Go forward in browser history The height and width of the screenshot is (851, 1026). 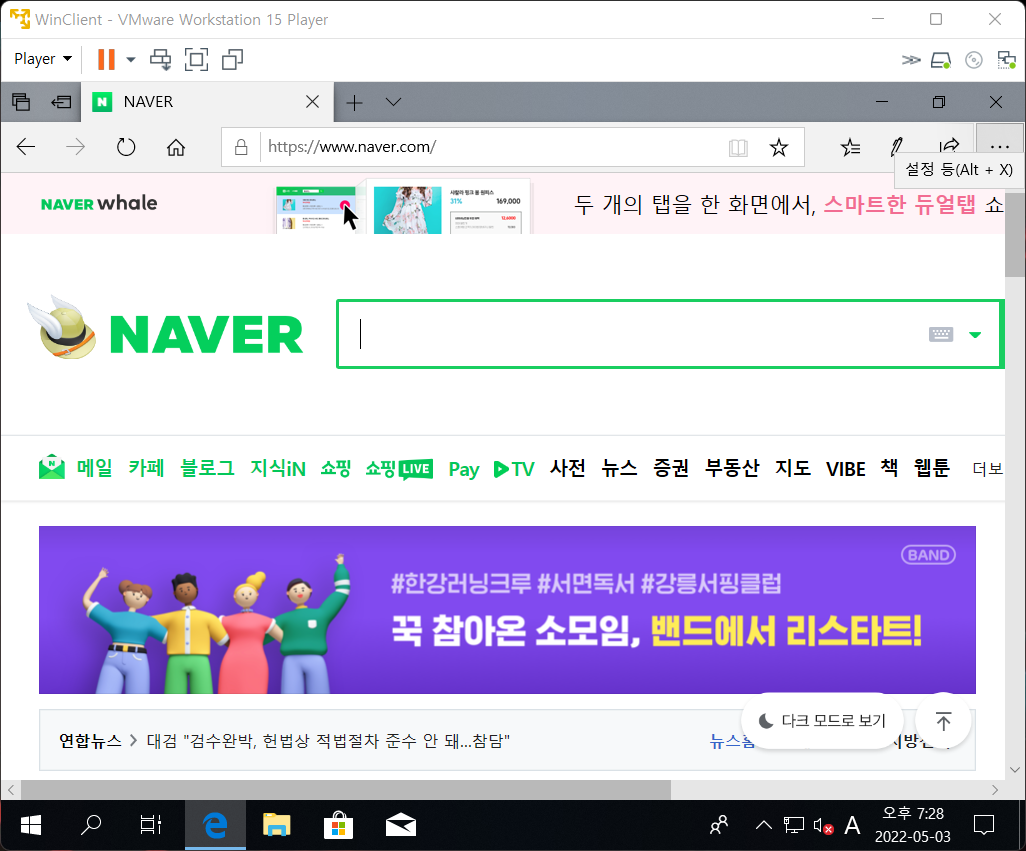(x=76, y=147)
